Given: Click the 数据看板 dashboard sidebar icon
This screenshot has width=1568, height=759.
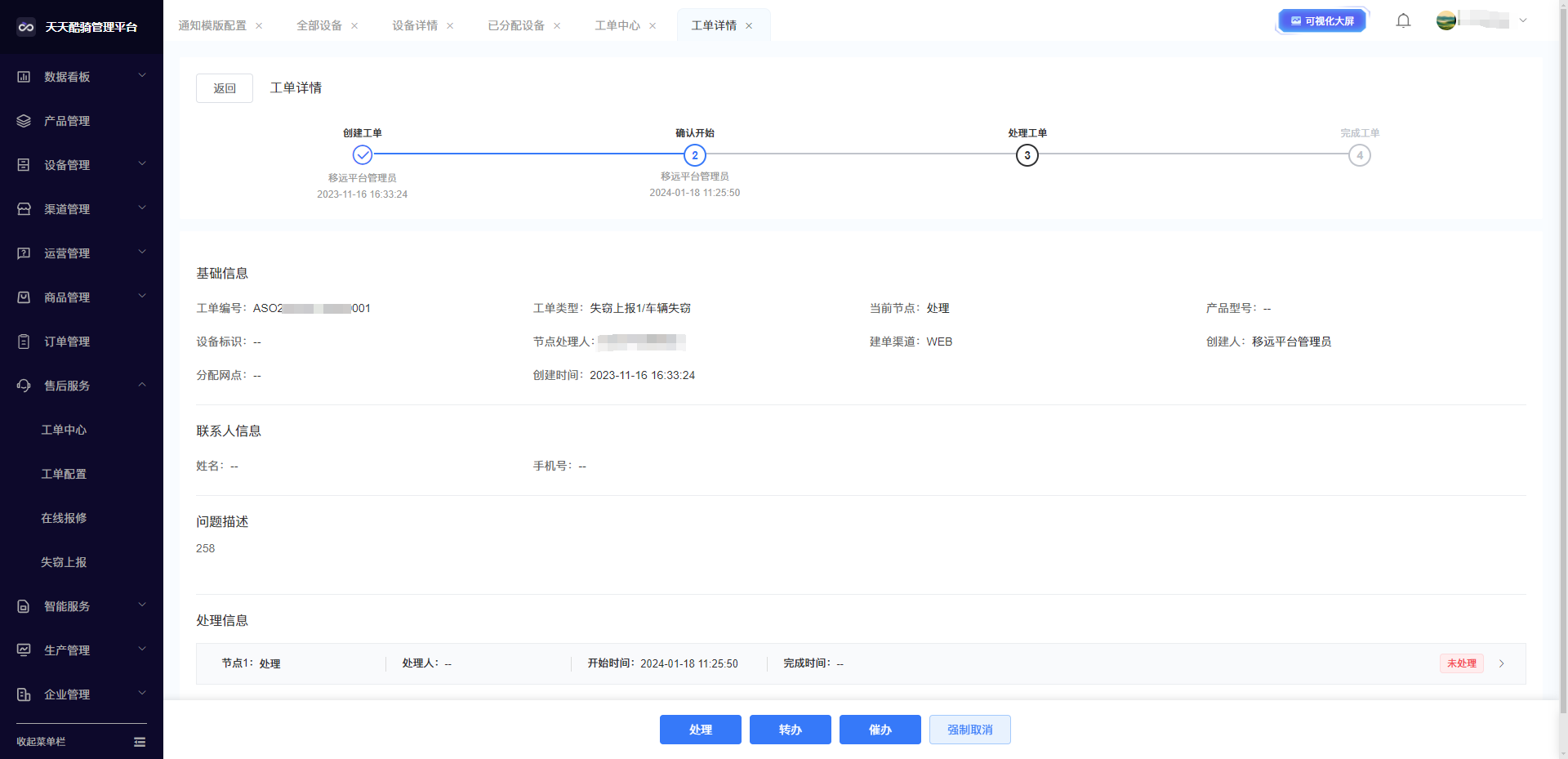Looking at the screenshot, I should click(24, 77).
